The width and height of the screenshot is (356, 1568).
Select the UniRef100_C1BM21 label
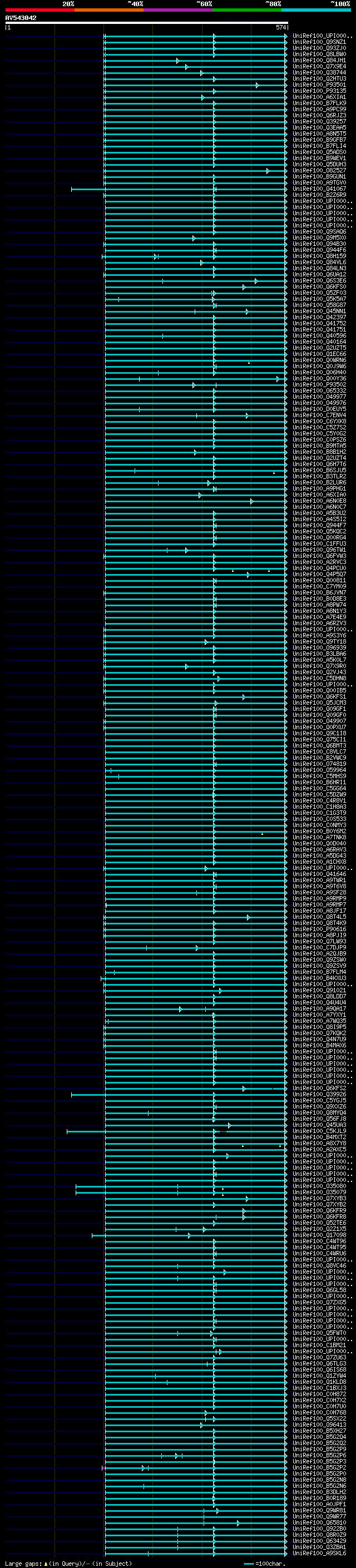(x=319, y=1345)
